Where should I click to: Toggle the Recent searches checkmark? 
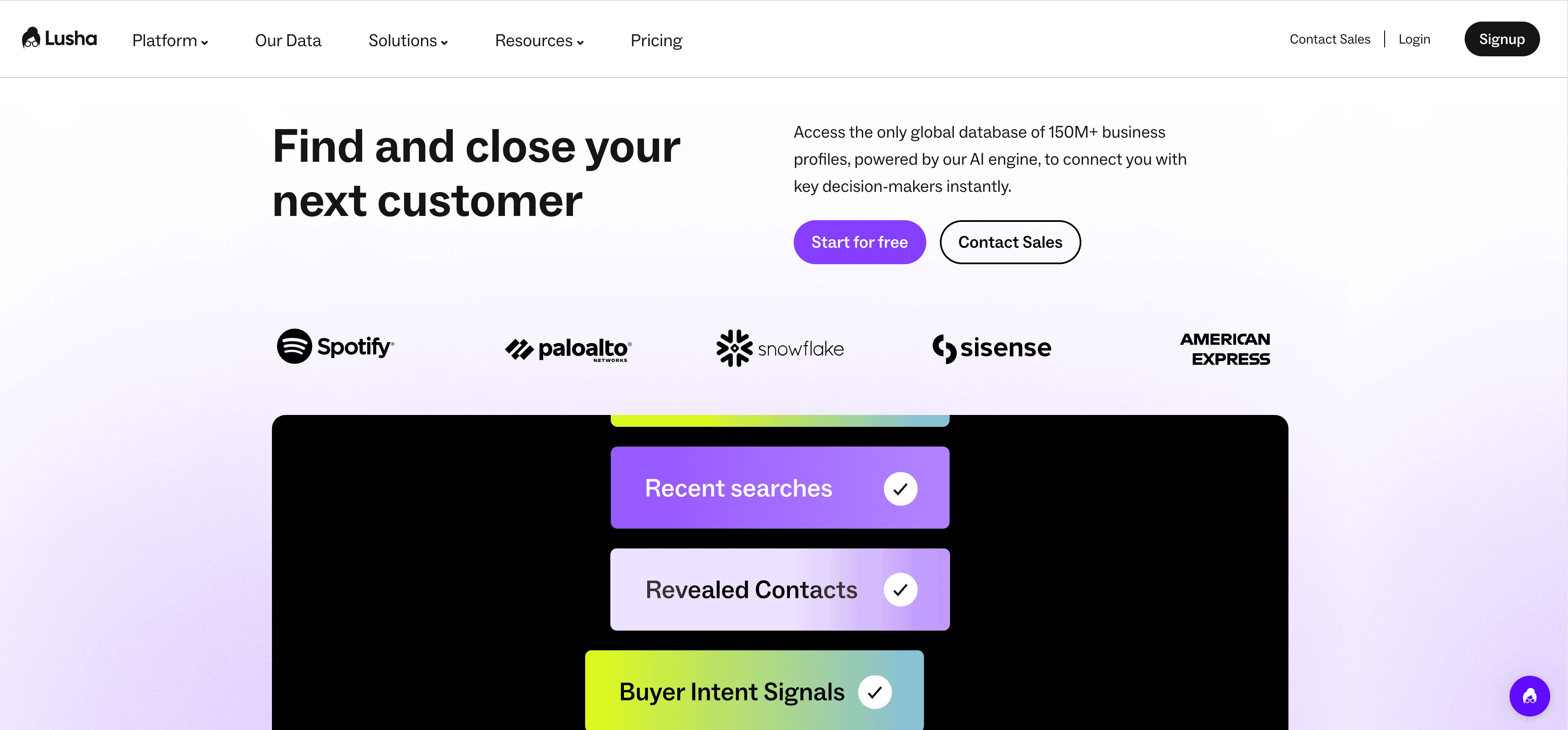900,489
